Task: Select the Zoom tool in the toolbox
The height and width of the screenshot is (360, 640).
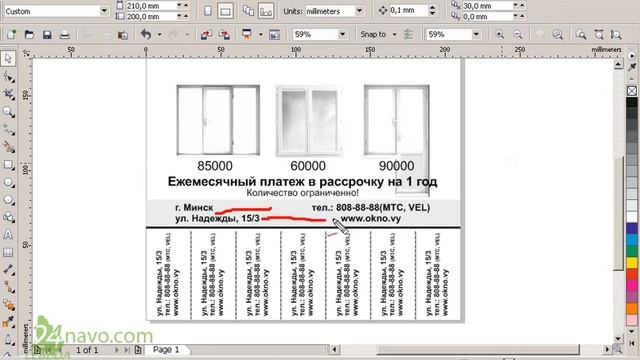Action: pyautogui.click(x=8, y=112)
